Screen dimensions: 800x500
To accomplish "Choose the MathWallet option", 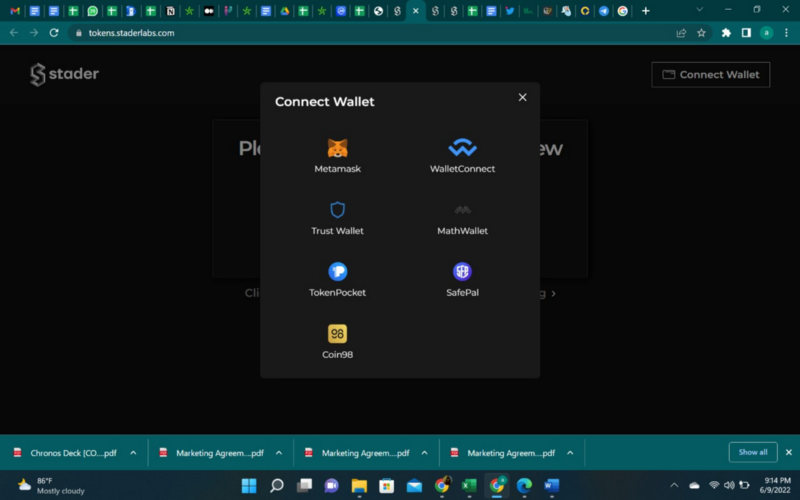I will click(x=462, y=218).
